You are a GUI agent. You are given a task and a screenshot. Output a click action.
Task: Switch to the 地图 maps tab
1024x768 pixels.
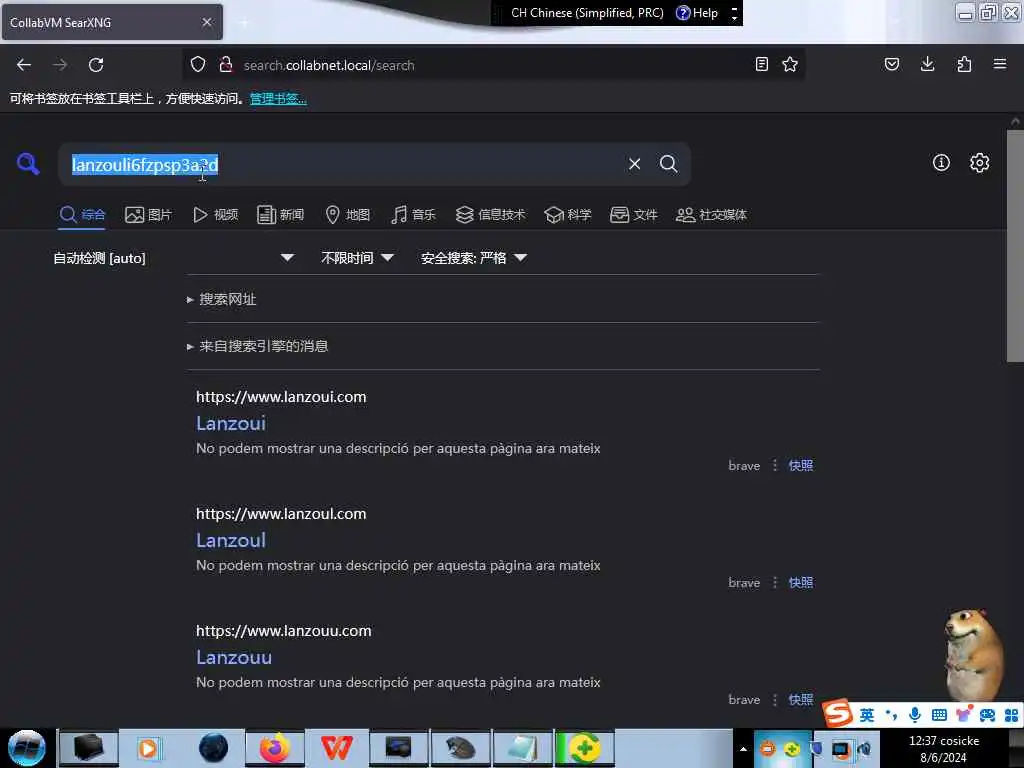point(347,214)
